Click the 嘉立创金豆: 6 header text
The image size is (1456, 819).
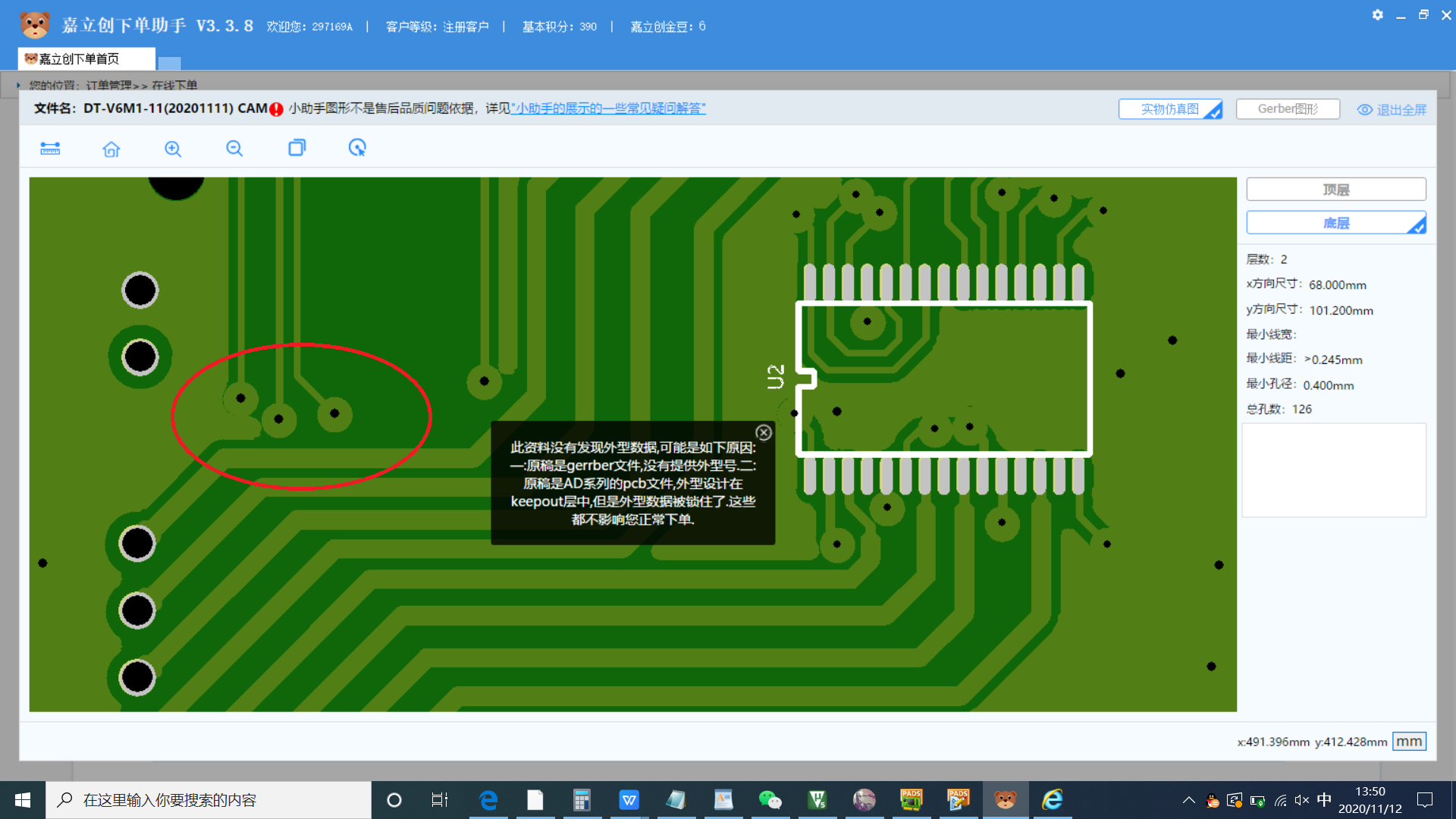click(667, 27)
